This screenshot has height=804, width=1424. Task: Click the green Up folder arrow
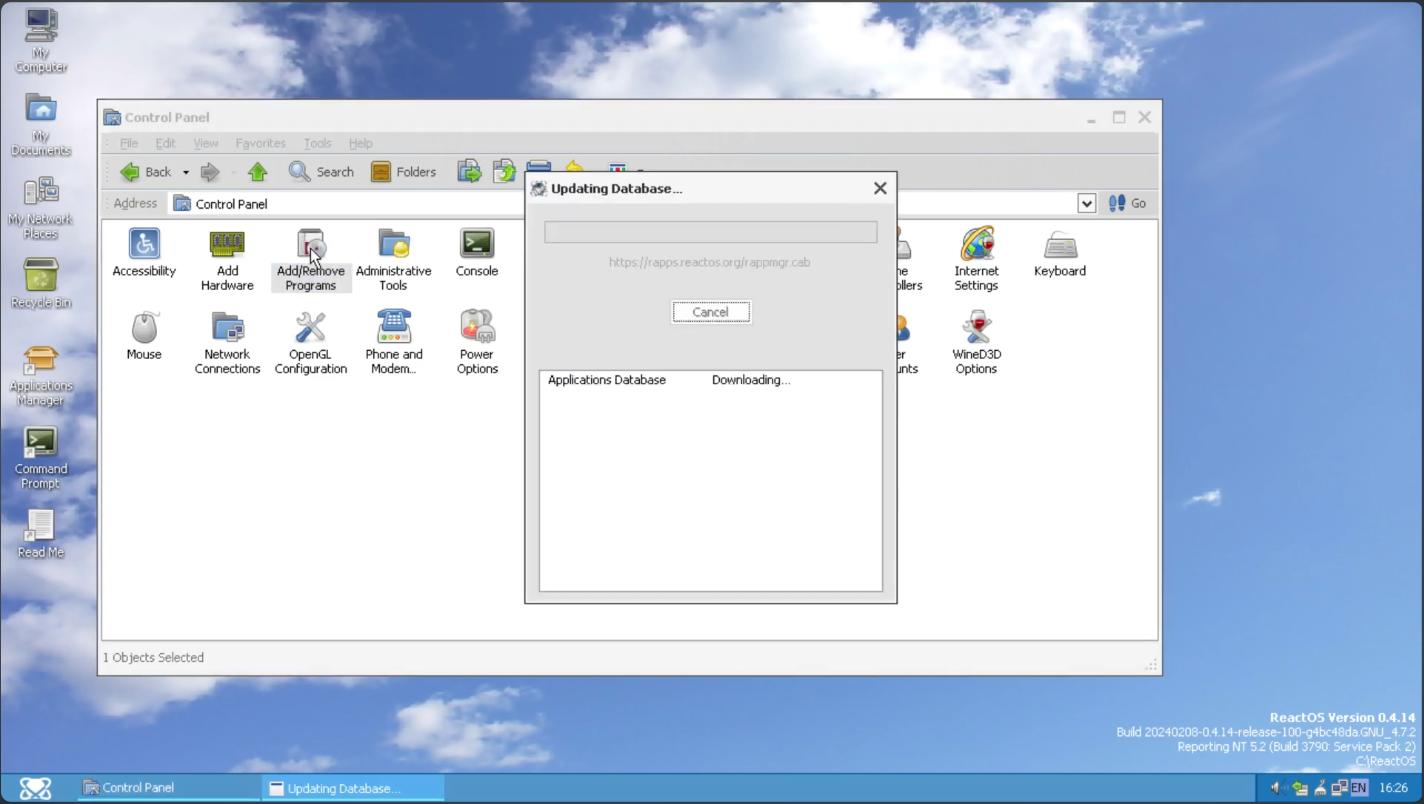coord(257,172)
